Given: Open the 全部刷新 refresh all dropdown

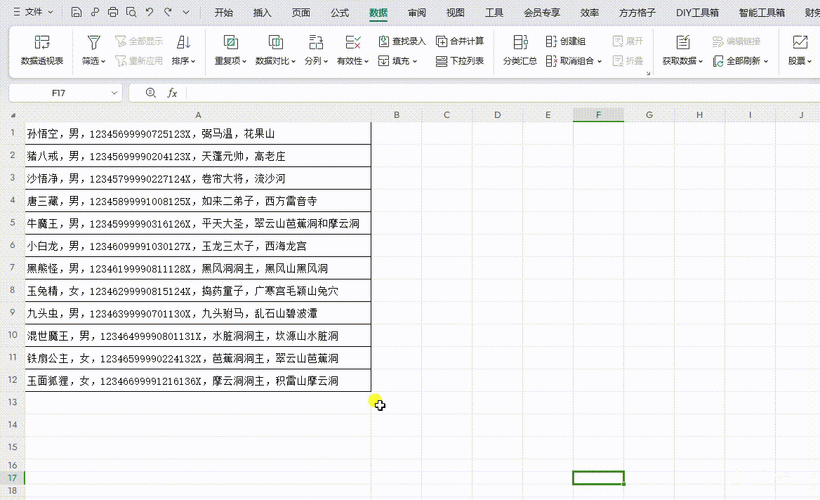Looking at the screenshot, I should pyautogui.click(x=740, y=61).
